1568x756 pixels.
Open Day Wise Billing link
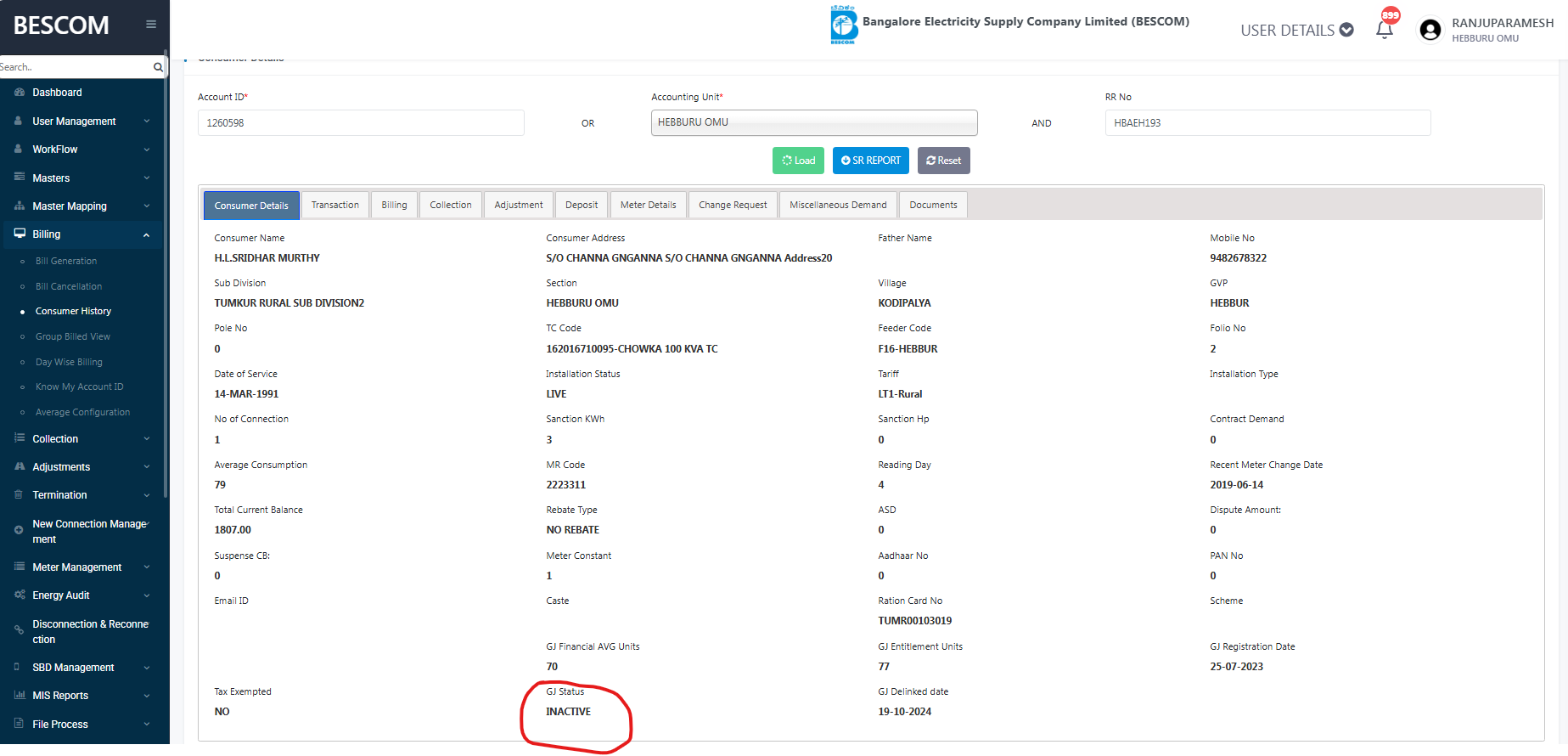69,362
